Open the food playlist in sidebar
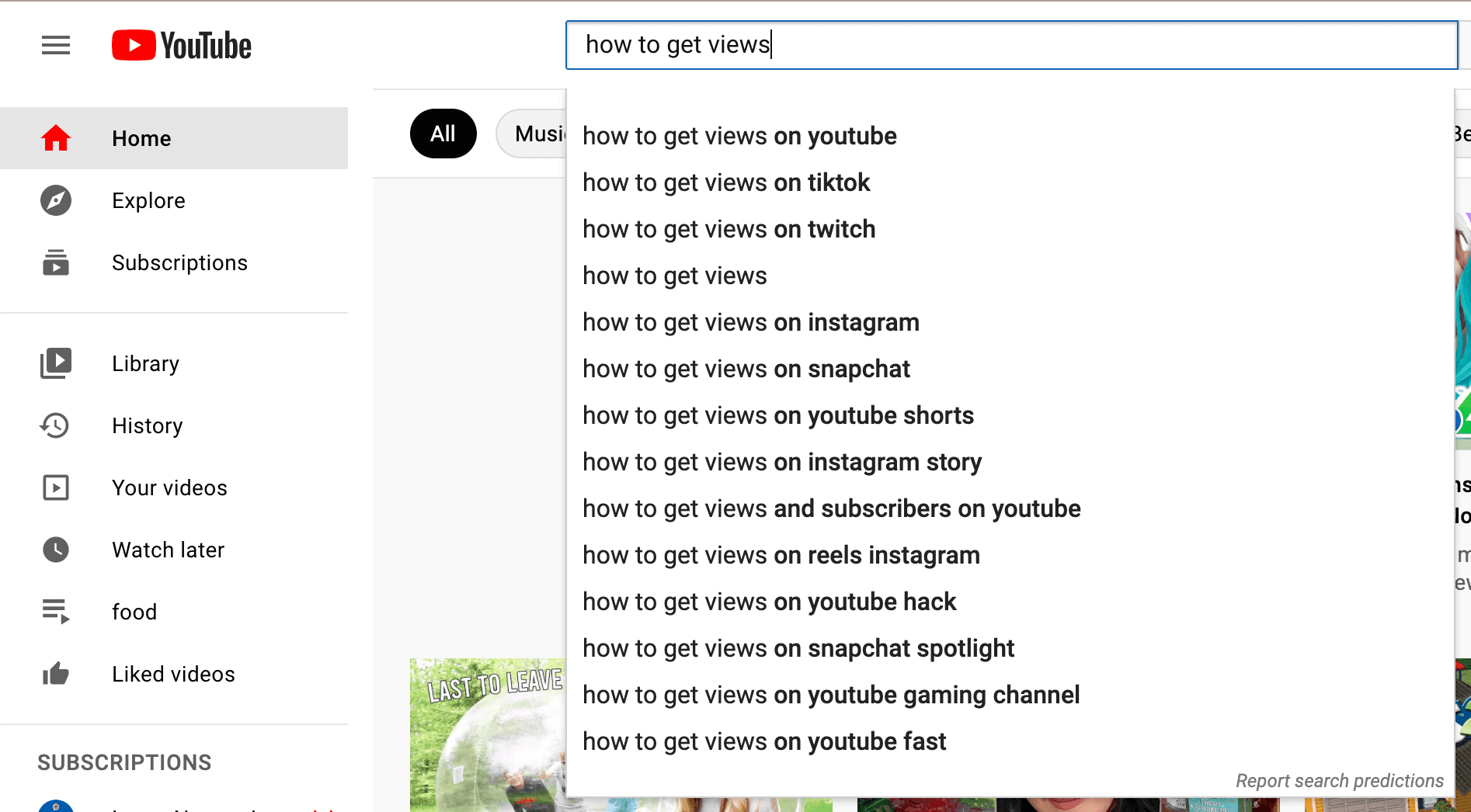Screen dimensions: 1471x812 (134, 612)
